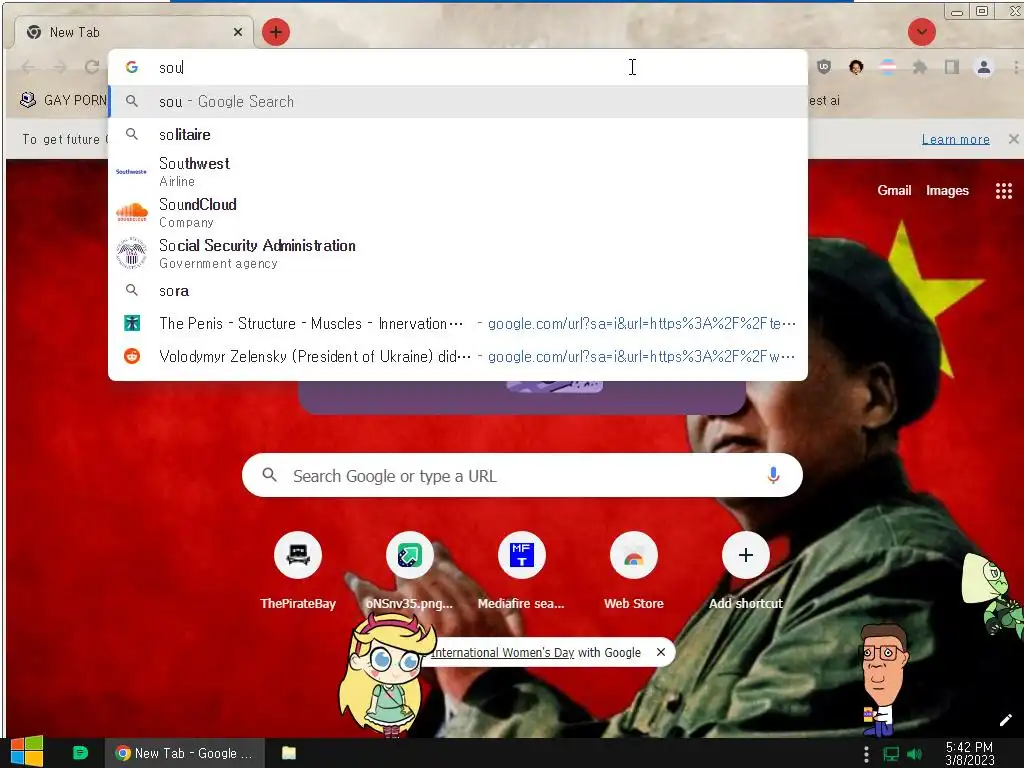Click the 'Search Google or type a URL' box

pyautogui.click(x=522, y=475)
